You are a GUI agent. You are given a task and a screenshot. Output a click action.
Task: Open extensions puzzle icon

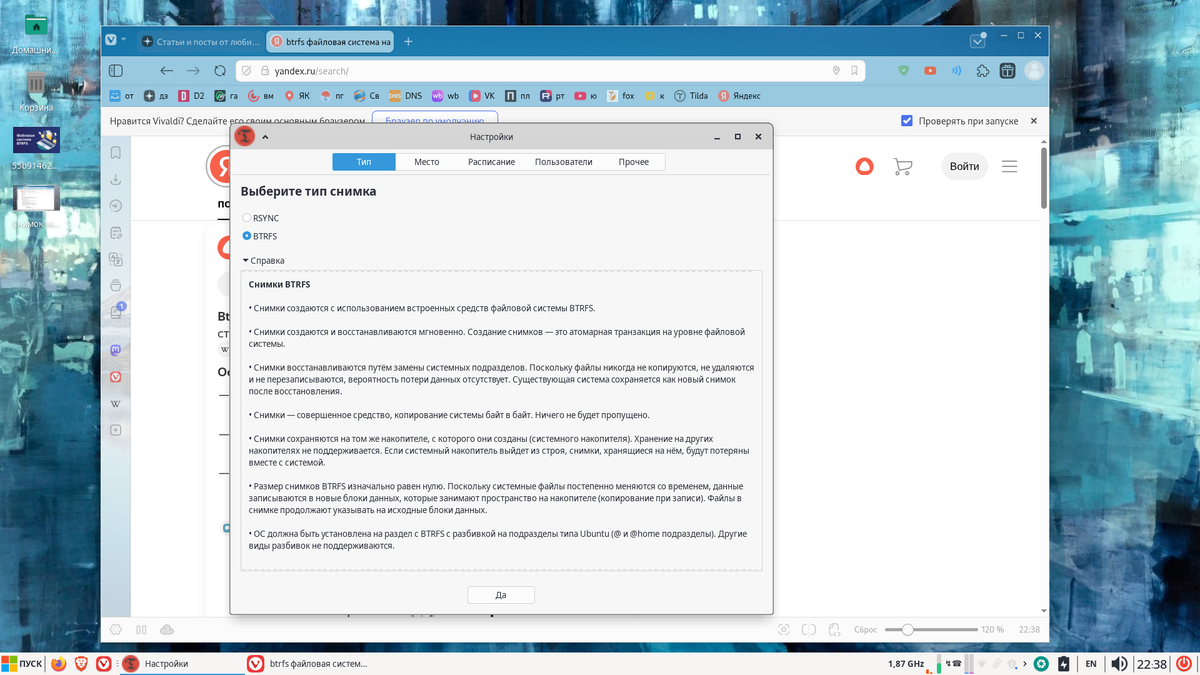click(983, 71)
